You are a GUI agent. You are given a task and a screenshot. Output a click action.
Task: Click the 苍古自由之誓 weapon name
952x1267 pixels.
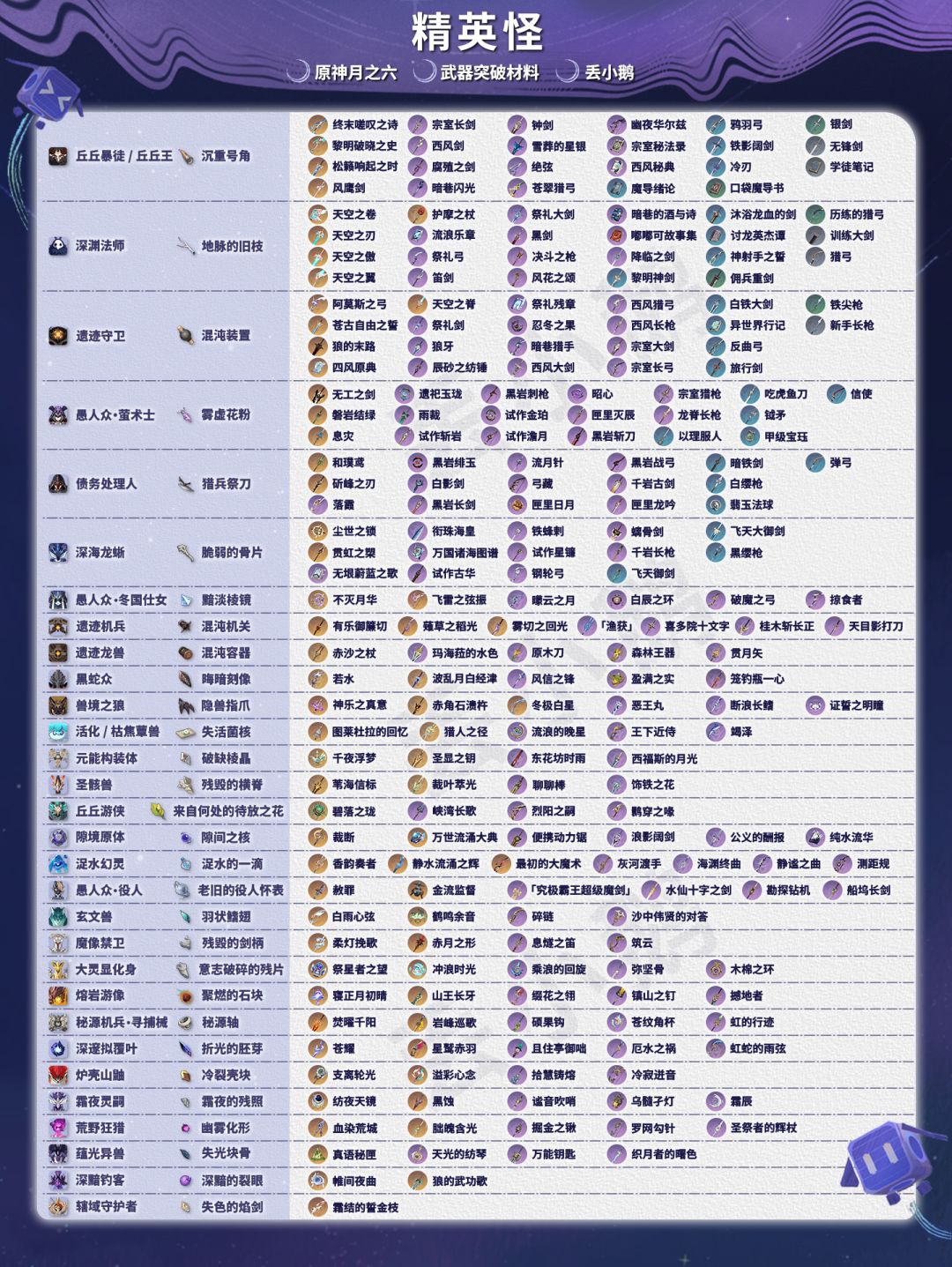(x=365, y=325)
